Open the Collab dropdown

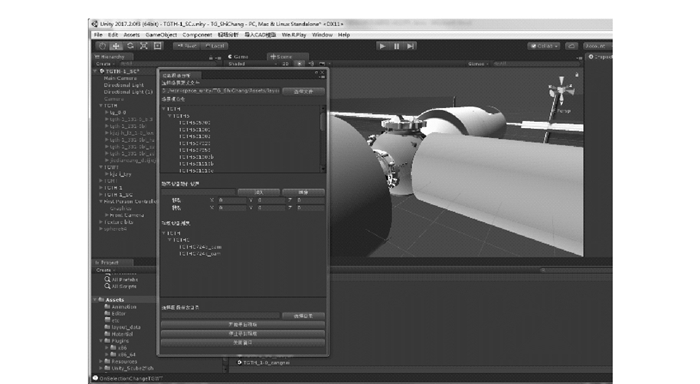(x=544, y=46)
